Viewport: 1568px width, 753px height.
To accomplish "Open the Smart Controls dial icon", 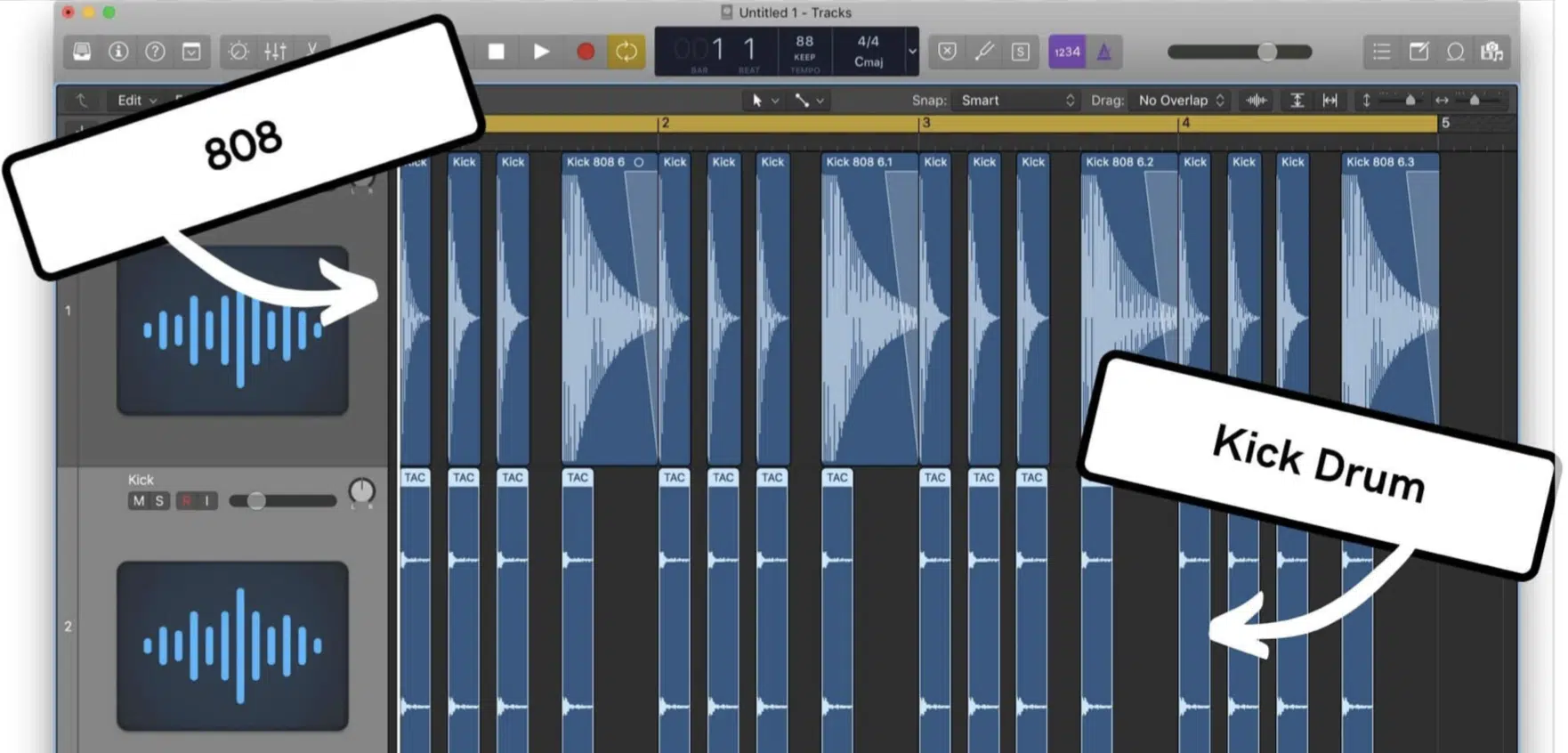I will point(238,52).
